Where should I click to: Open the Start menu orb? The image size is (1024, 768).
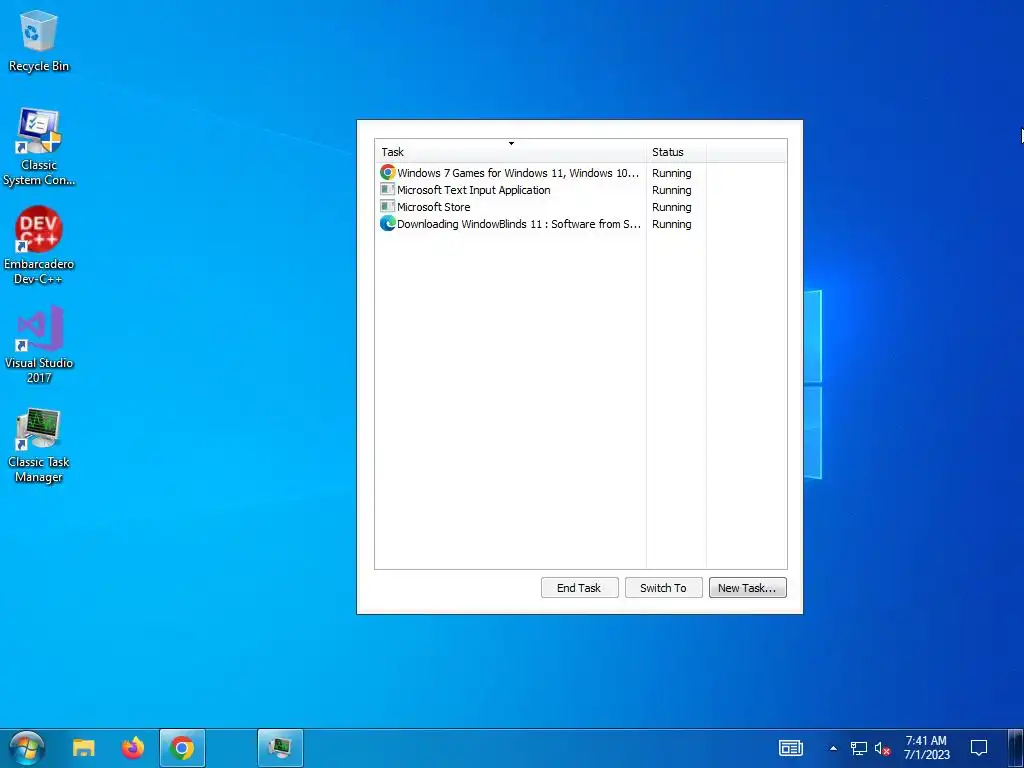coord(27,748)
